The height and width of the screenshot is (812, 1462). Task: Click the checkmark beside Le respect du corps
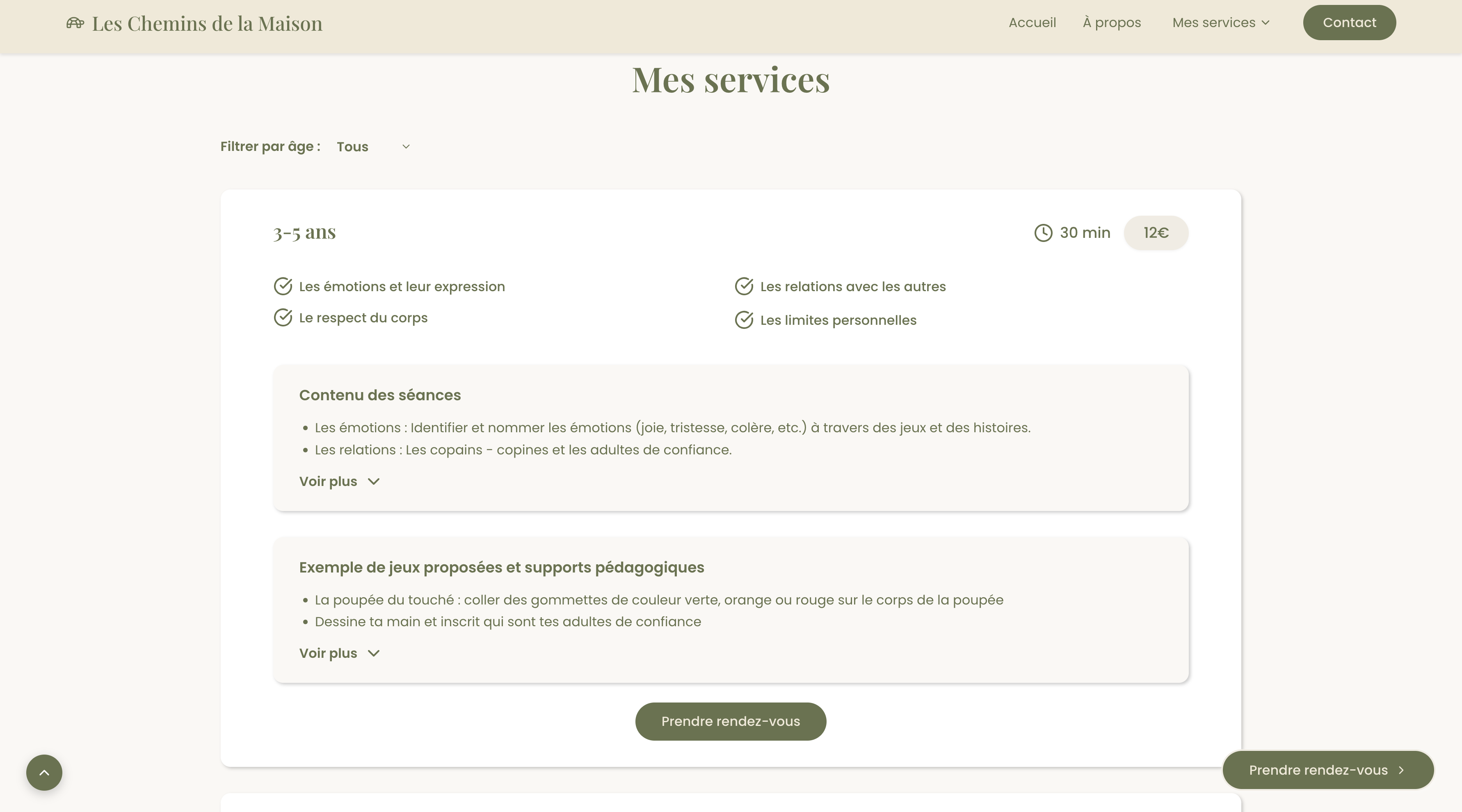click(283, 318)
